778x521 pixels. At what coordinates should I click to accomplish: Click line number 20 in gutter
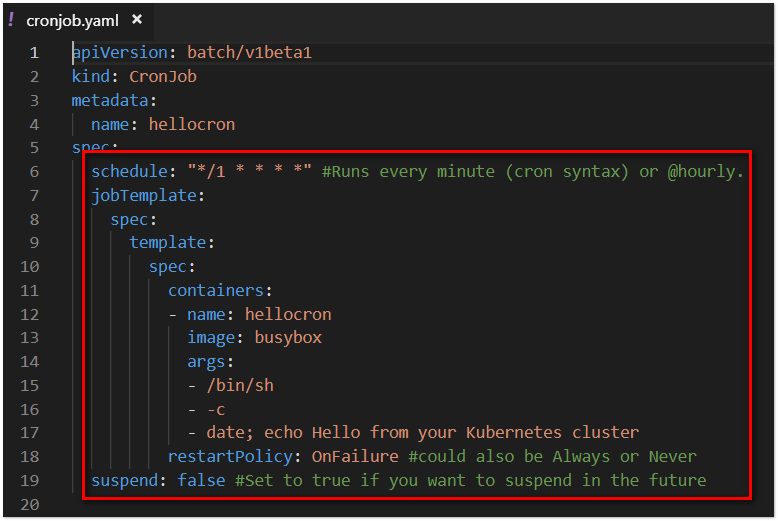point(30,505)
